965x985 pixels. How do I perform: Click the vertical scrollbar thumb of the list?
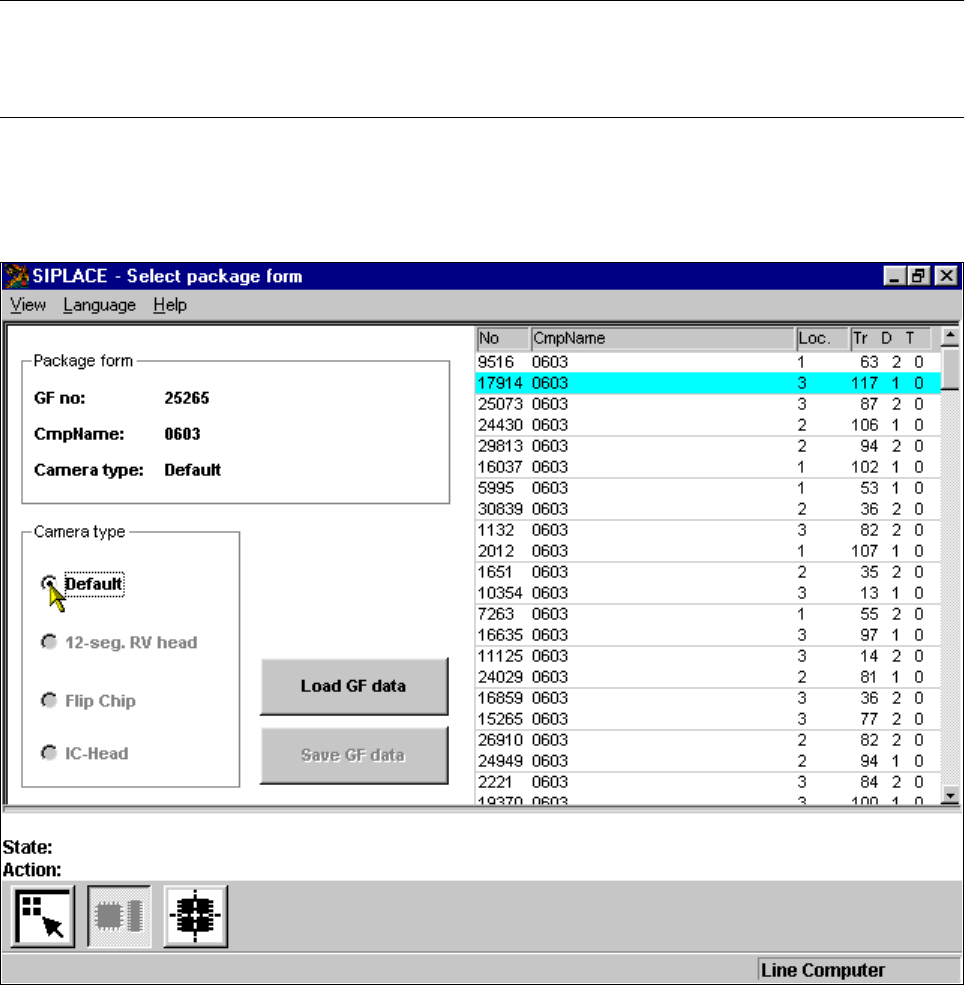951,369
